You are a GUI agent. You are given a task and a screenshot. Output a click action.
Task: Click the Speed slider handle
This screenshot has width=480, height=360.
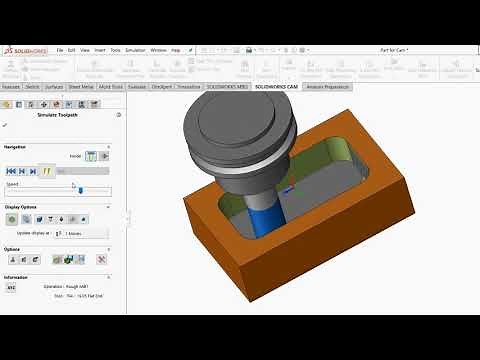point(80,190)
